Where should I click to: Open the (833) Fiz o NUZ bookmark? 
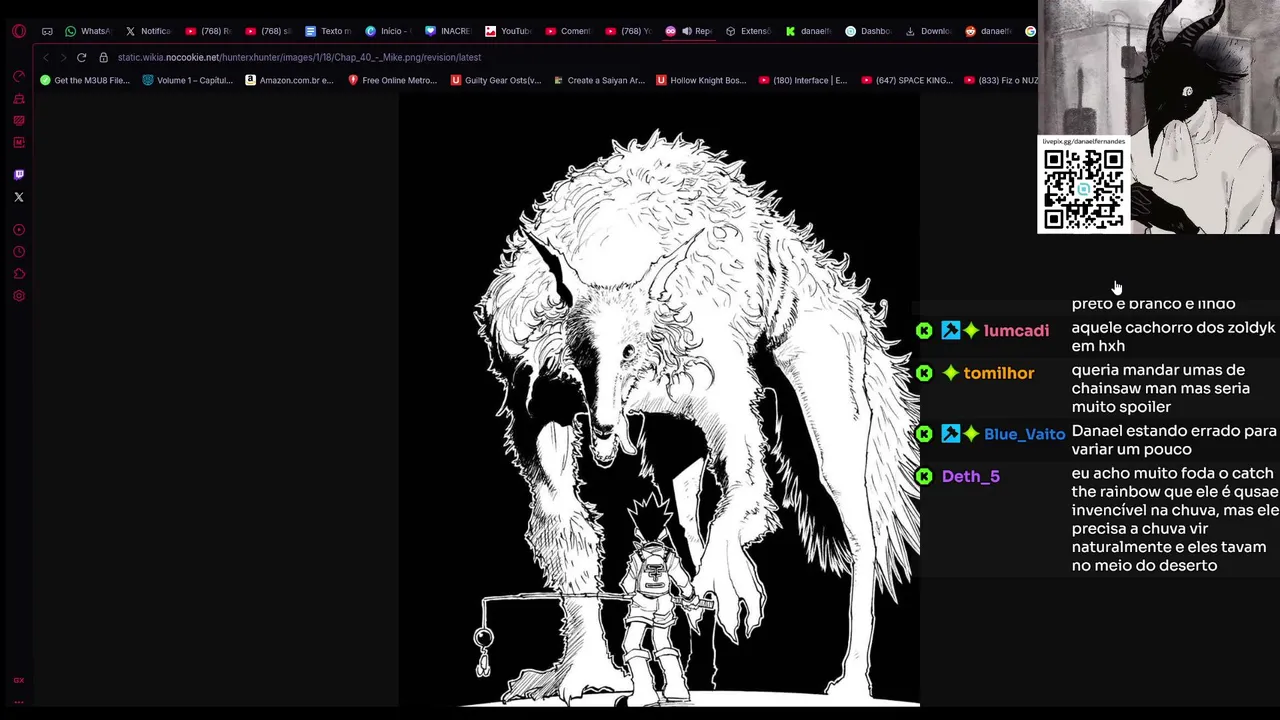coord(1000,80)
